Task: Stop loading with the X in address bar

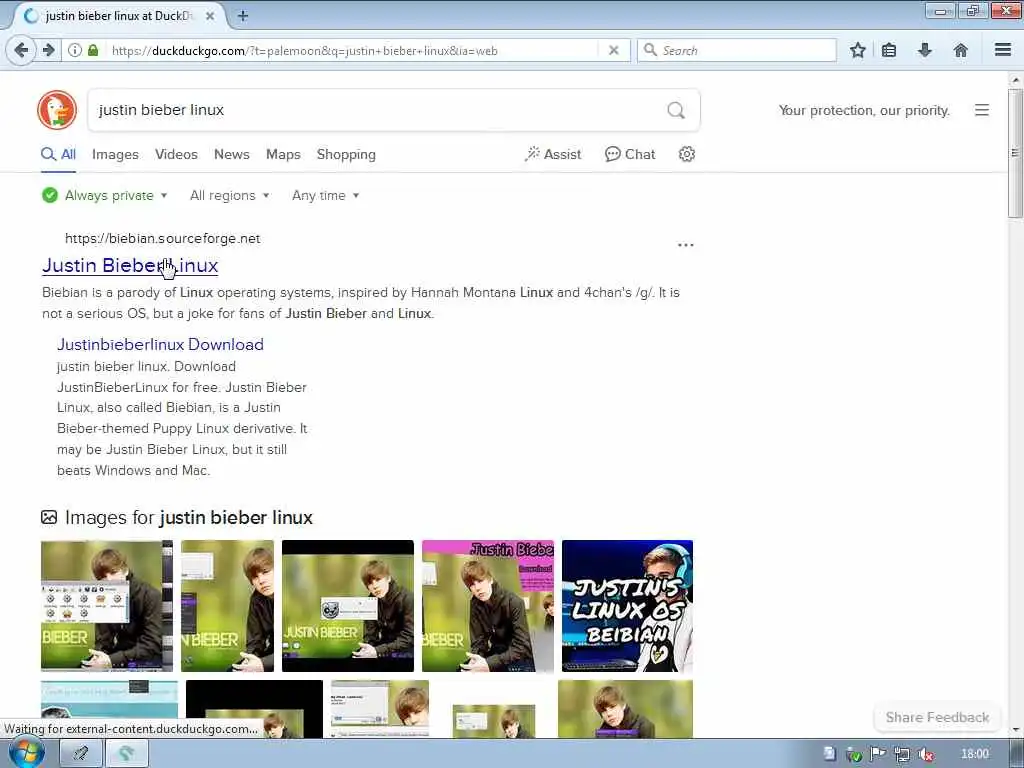Action: [x=613, y=50]
